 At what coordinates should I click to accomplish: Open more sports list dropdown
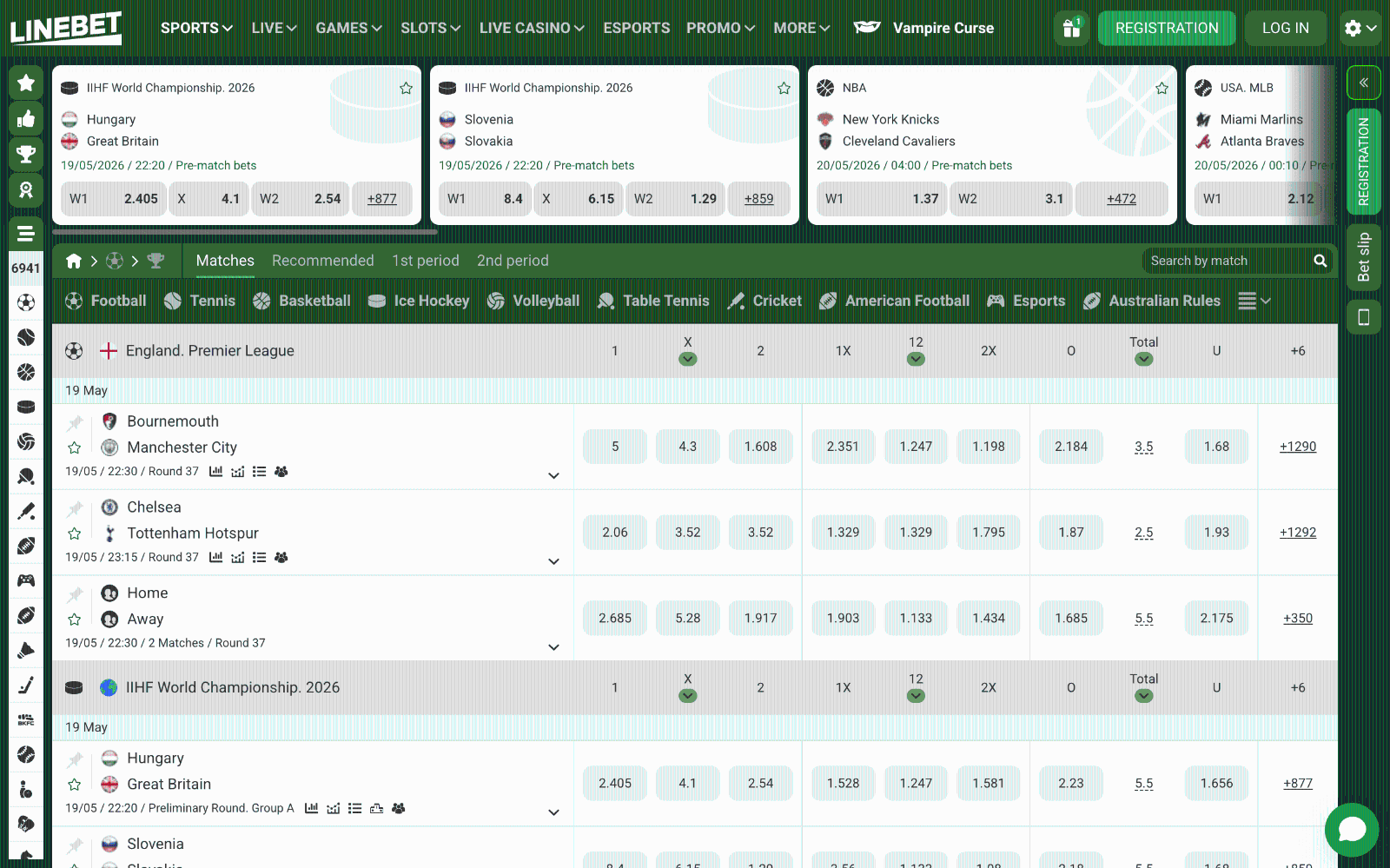click(x=1254, y=301)
